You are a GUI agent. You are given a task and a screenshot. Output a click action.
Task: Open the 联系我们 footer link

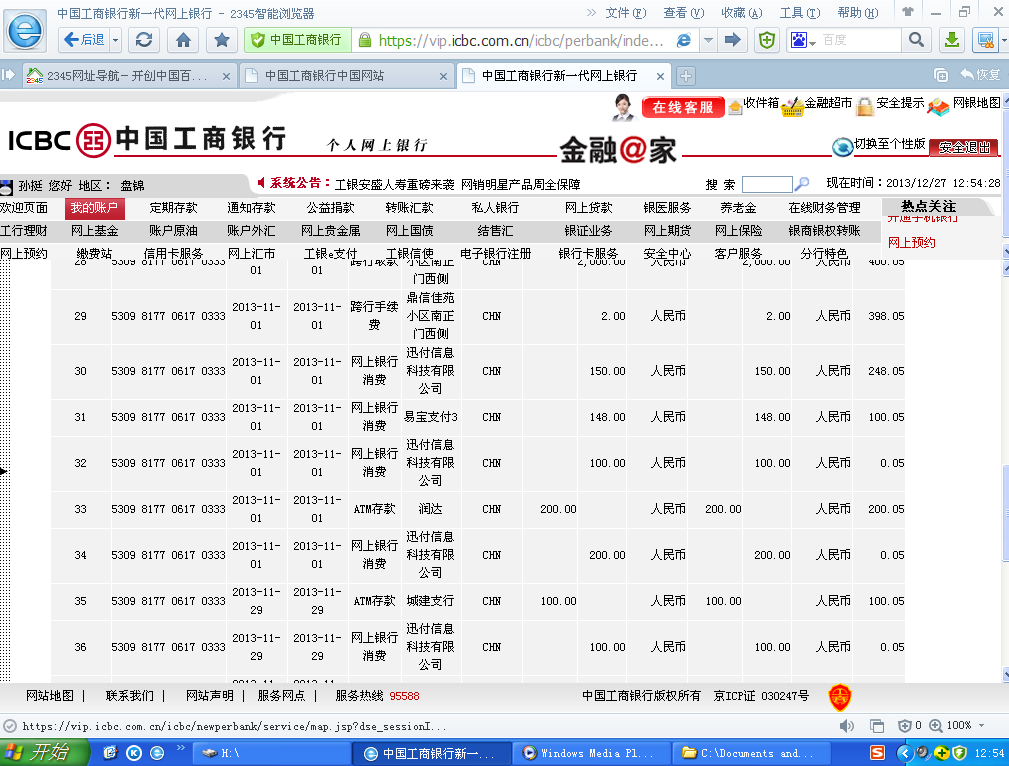[130, 696]
